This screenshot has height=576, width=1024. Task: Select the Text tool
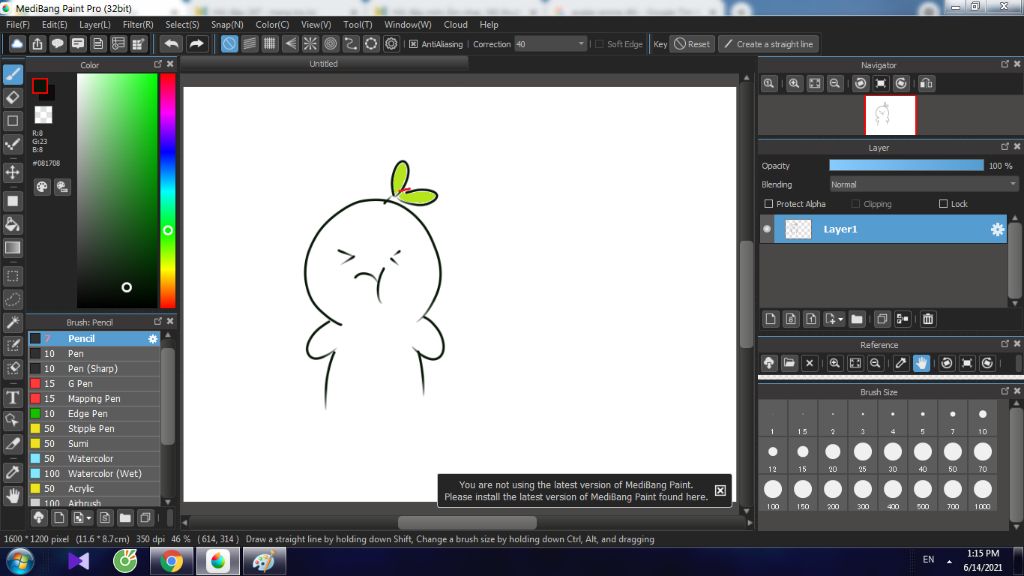click(12, 397)
